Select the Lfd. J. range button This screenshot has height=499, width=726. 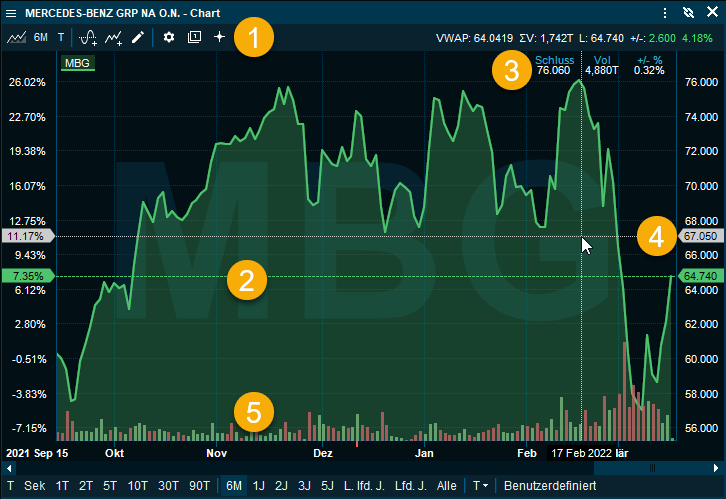point(411,485)
